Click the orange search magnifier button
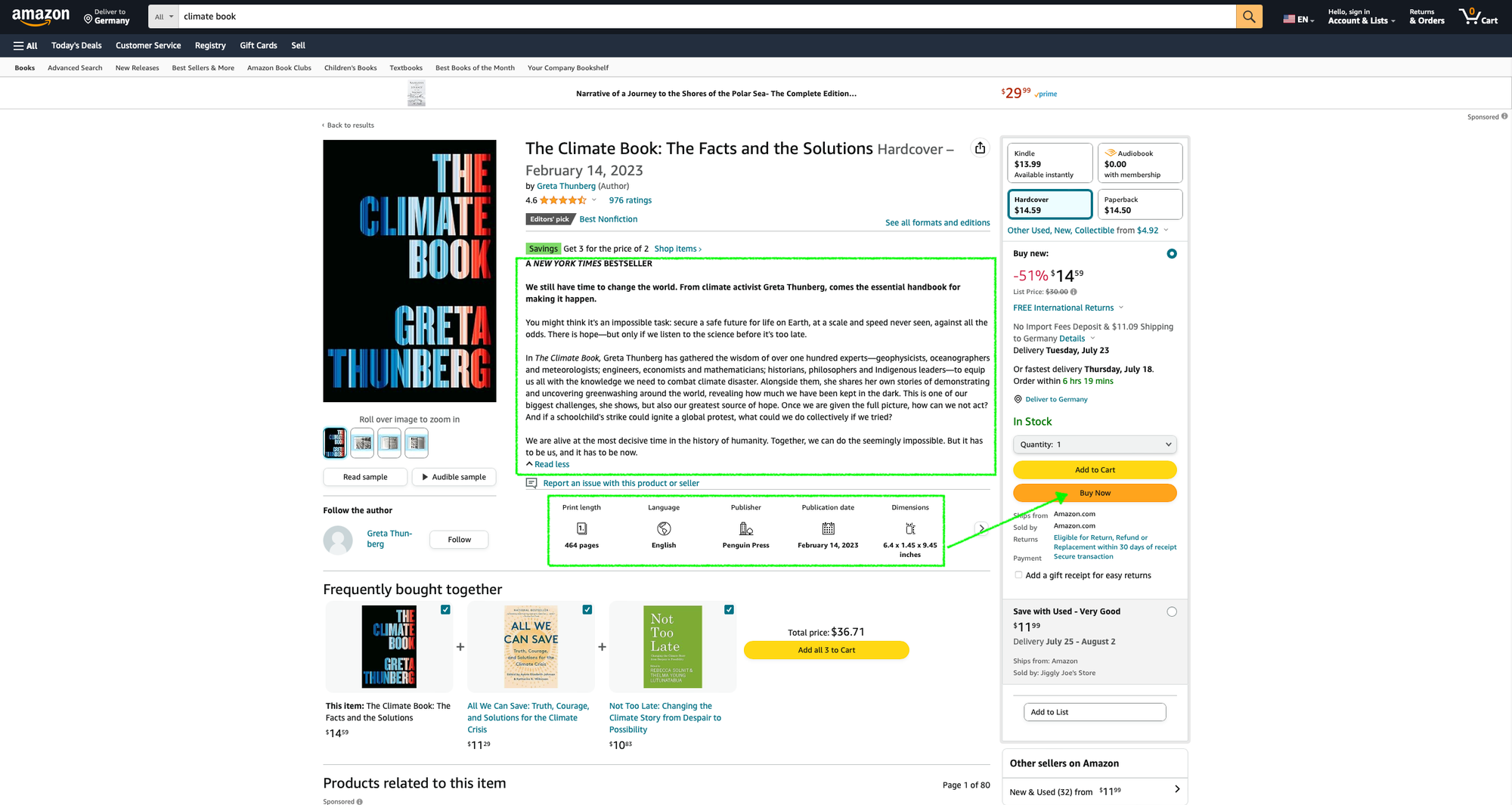Image resolution: width=1512 pixels, height=805 pixels. click(x=1249, y=17)
